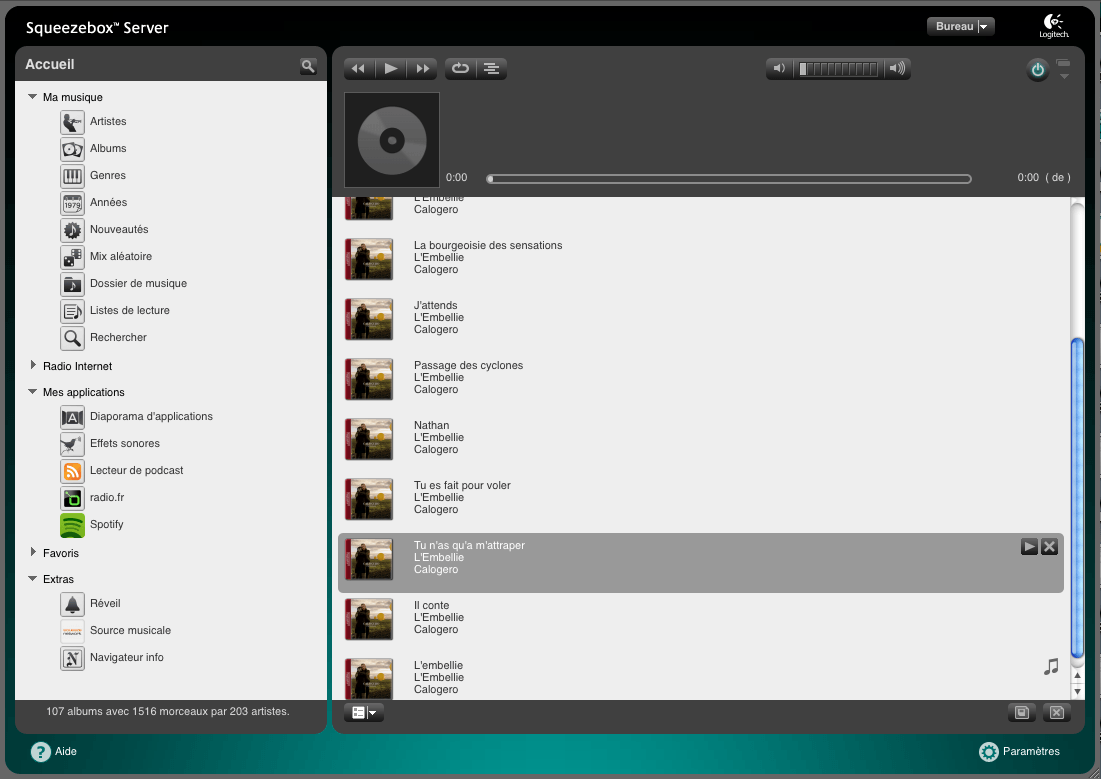The image size is (1101, 779).
Task: Click the Squeezebox Server title
Action: (x=97, y=28)
